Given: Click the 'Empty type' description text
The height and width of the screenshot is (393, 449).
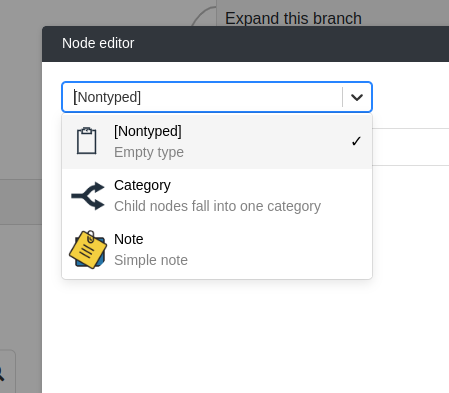Looking at the screenshot, I should [x=149, y=152].
